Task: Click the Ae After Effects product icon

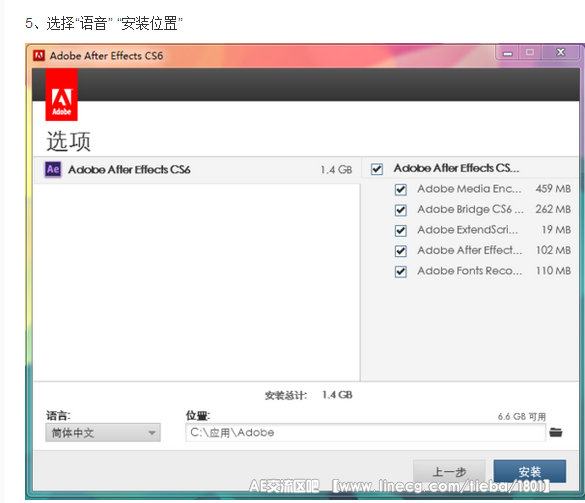Action: (53, 169)
